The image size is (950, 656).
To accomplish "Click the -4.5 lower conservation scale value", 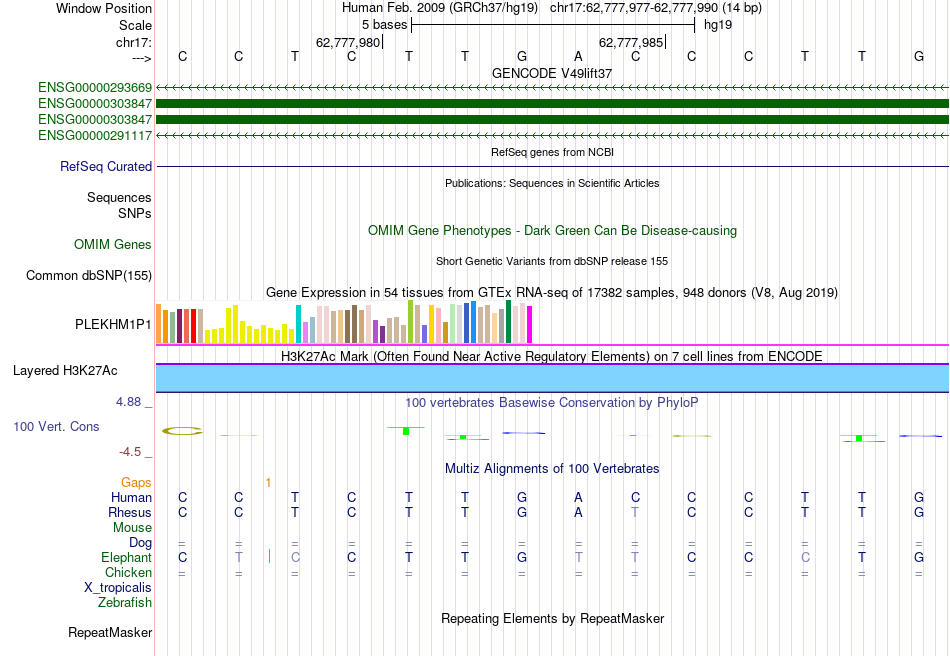I will [x=130, y=452].
